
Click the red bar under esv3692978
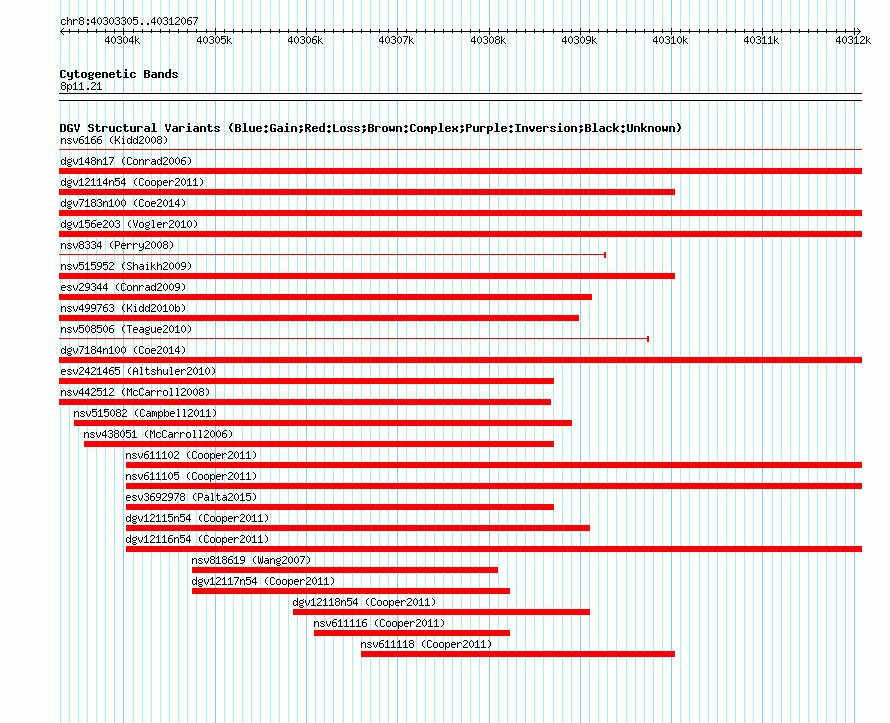coord(340,507)
